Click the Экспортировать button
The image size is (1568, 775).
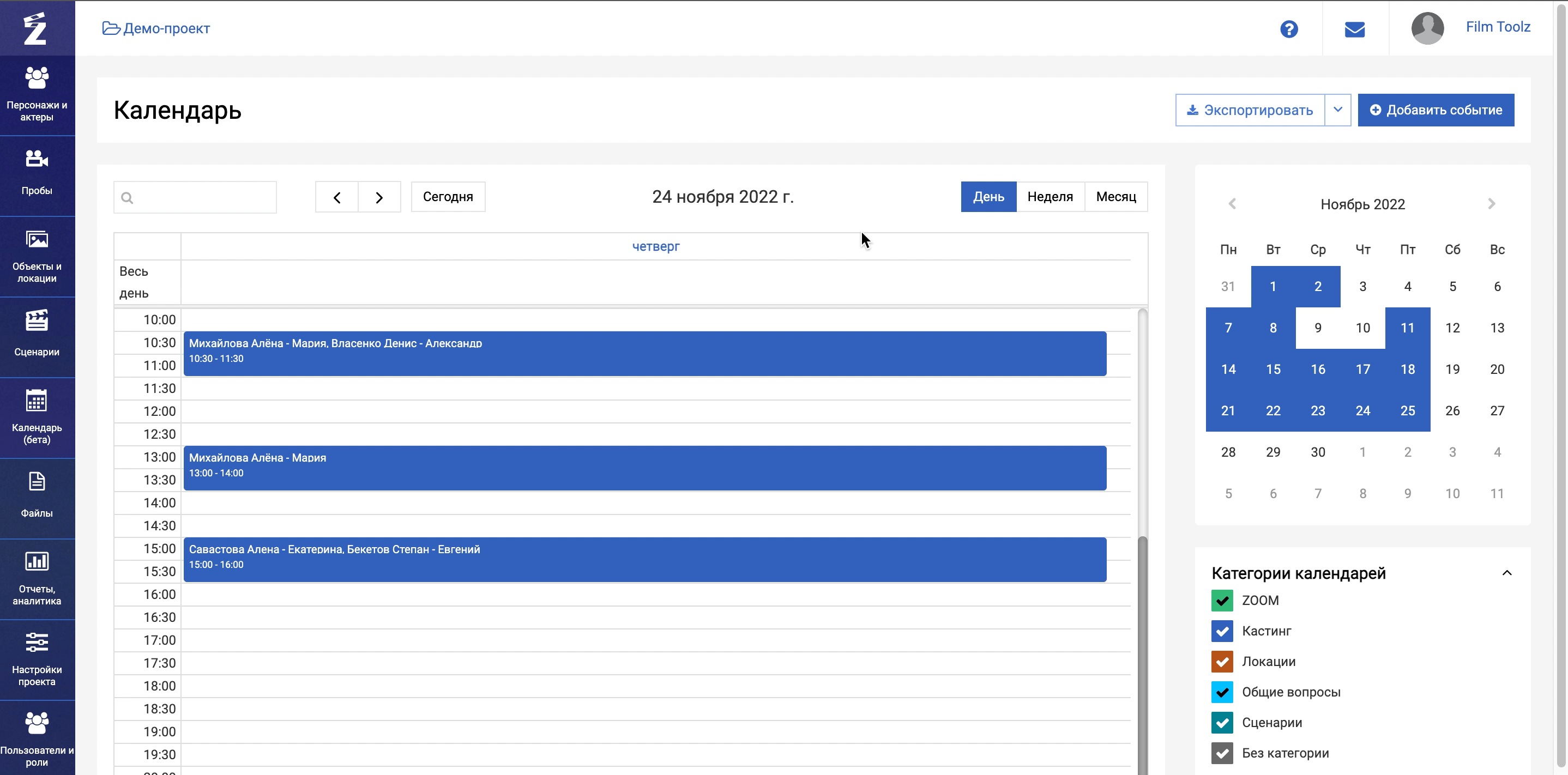pyautogui.click(x=1250, y=110)
